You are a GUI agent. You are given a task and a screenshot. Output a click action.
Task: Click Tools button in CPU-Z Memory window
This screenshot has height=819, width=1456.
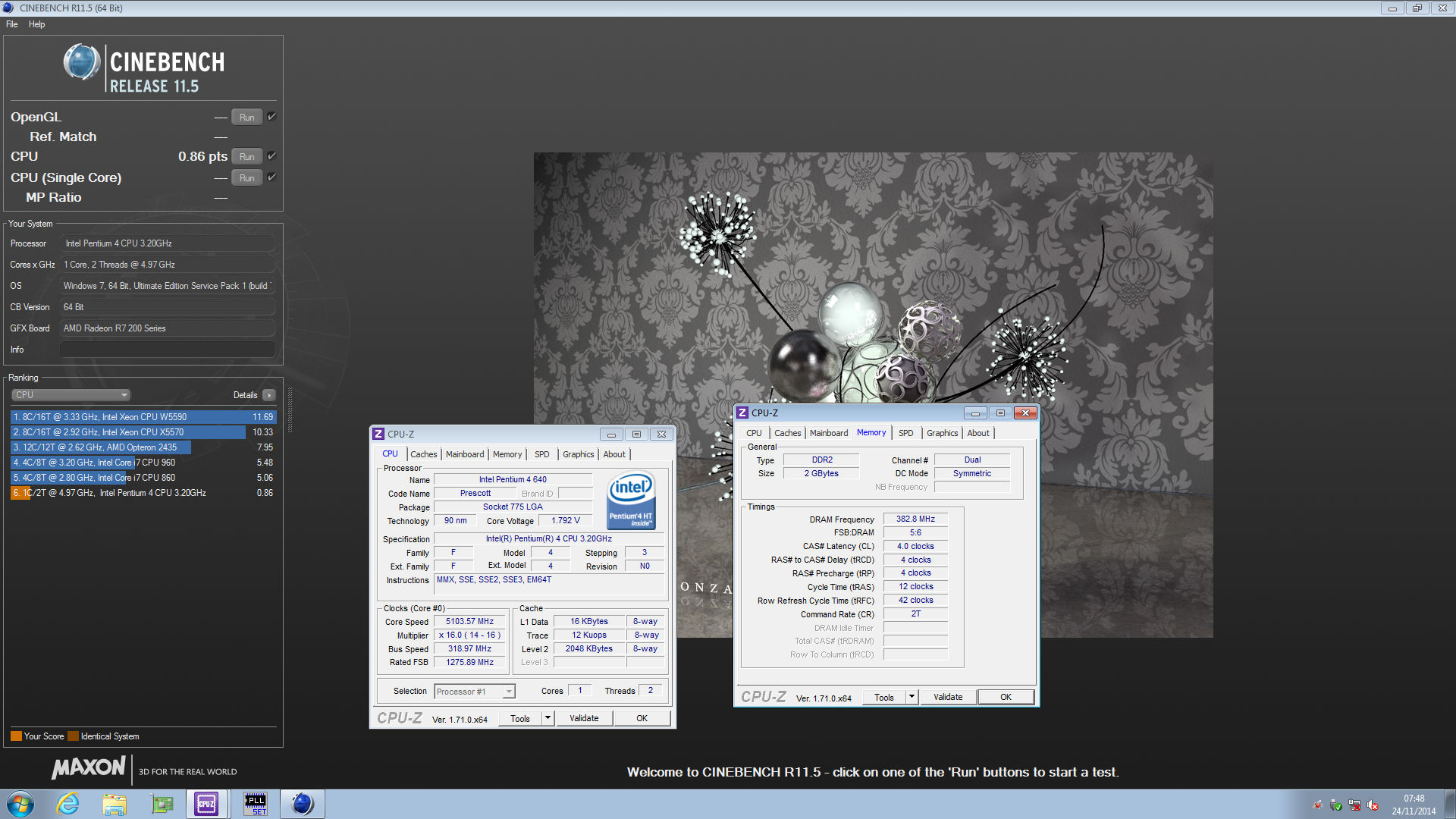pyautogui.click(x=884, y=697)
